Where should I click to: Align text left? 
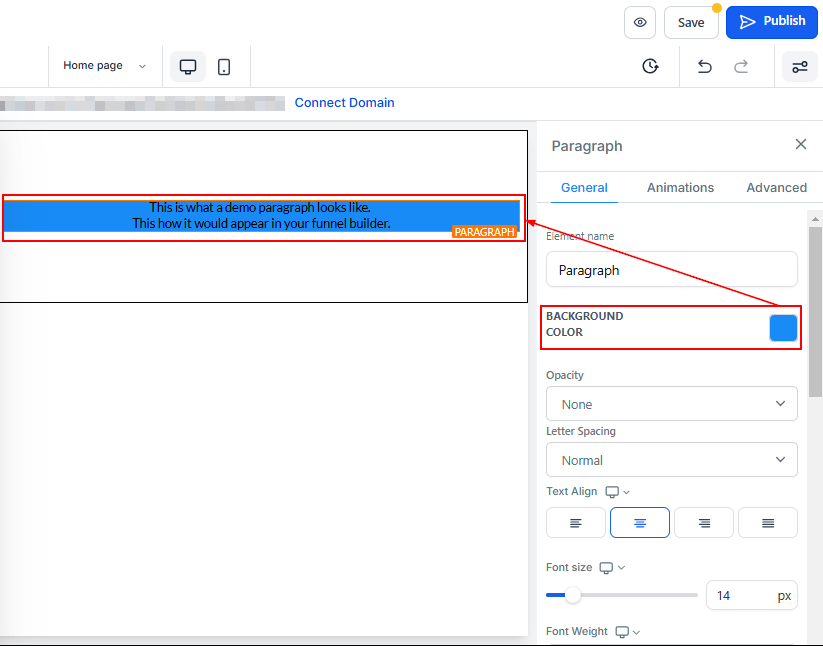coord(576,522)
